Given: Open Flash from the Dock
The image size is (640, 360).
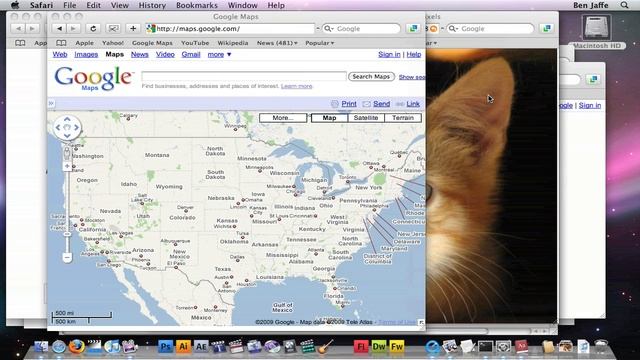Looking at the screenshot, I should coord(361,347).
